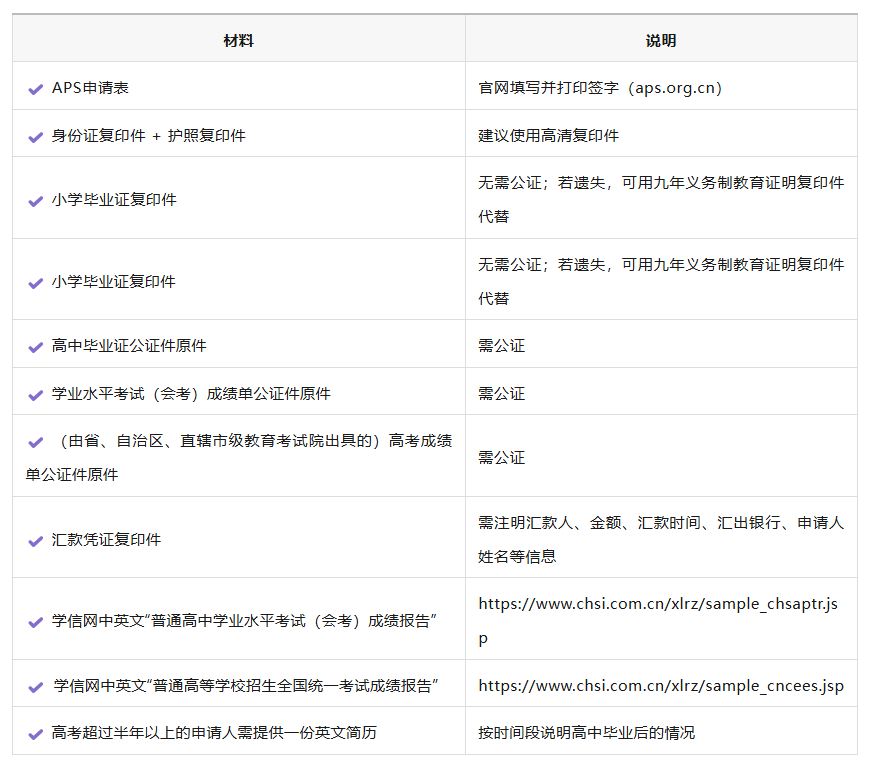Select the note 建议使用高清复印件

pos(549,136)
